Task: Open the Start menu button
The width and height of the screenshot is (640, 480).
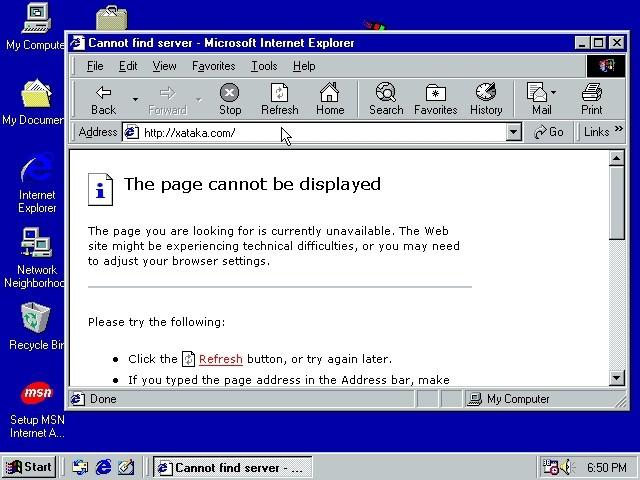Action: [29, 467]
